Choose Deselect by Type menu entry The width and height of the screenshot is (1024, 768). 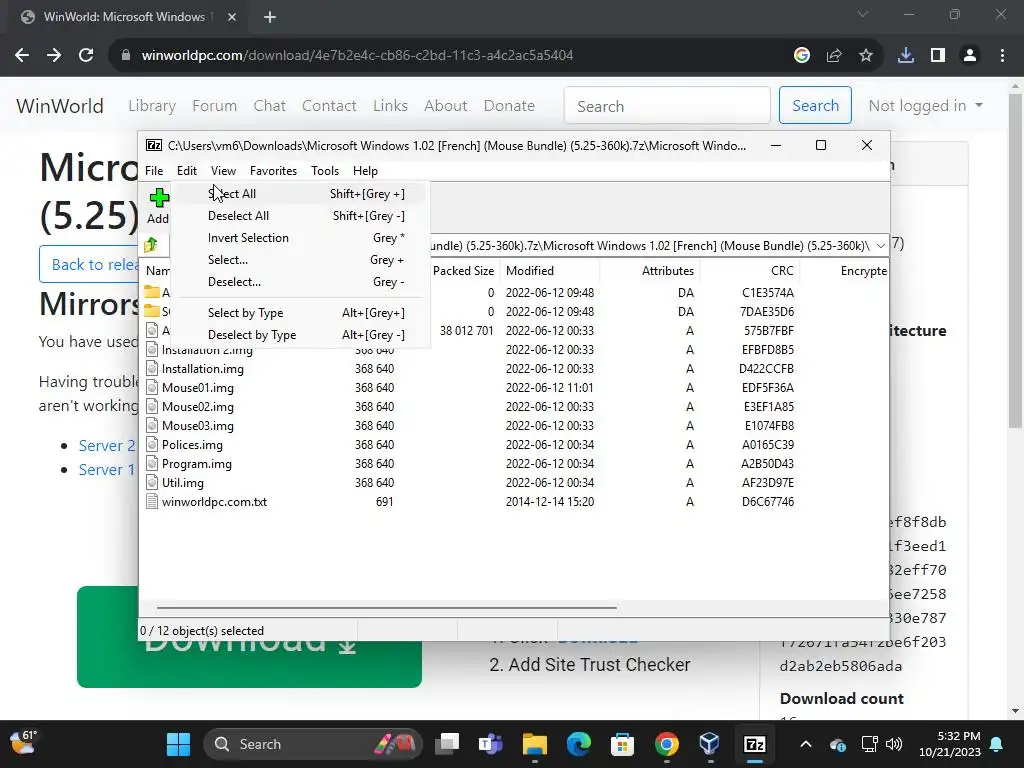click(302, 335)
